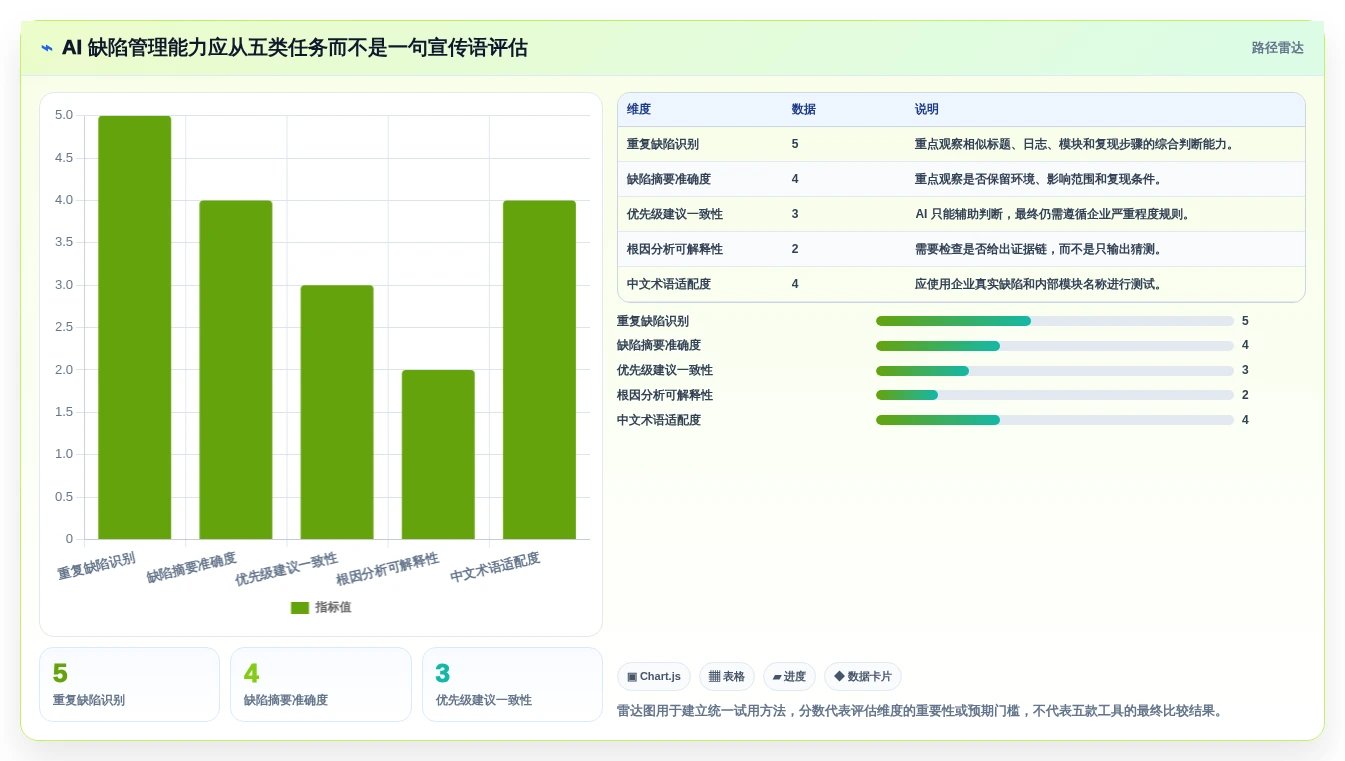The image size is (1345, 761).
Task: Click the 进度 tag chip
Action: click(789, 677)
